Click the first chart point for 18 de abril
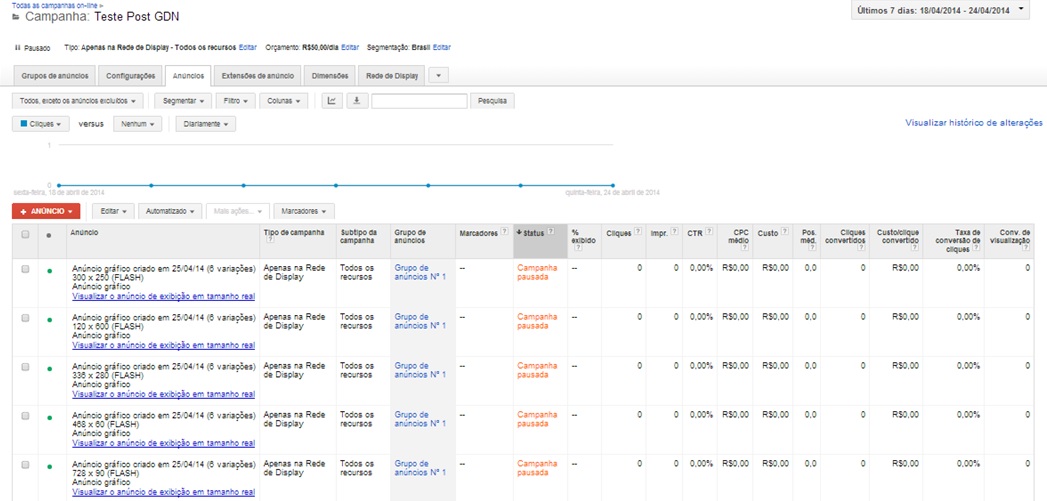This screenshot has width=1047, height=501. coord(59,185)
